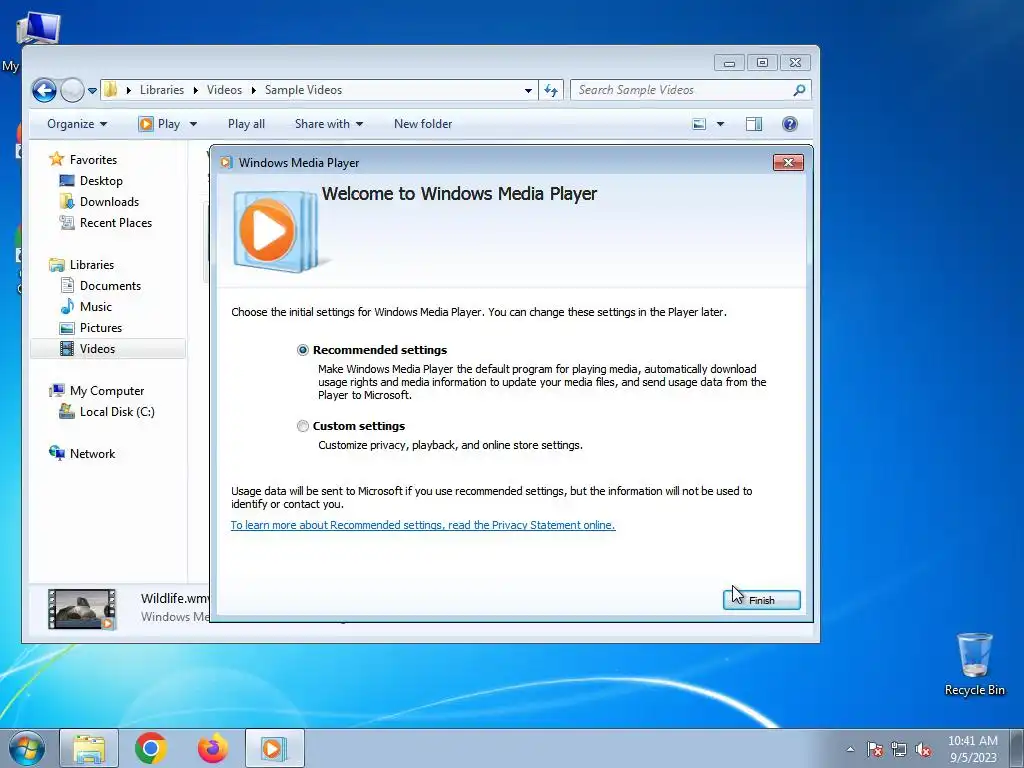Click Play in the Explorer toolbar

pyautogui.click(x=159, y=124)
